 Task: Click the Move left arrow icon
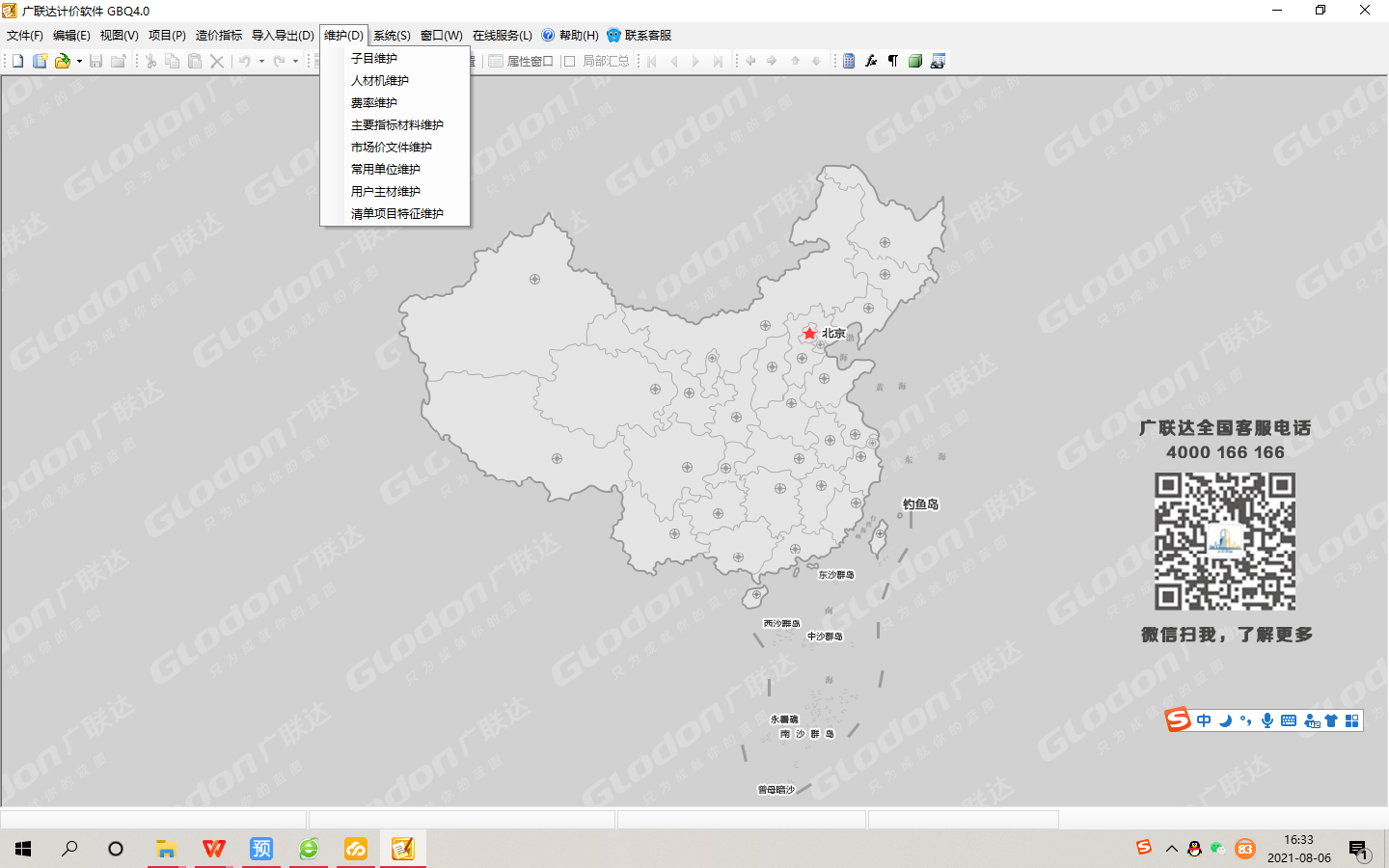[750, 61]
